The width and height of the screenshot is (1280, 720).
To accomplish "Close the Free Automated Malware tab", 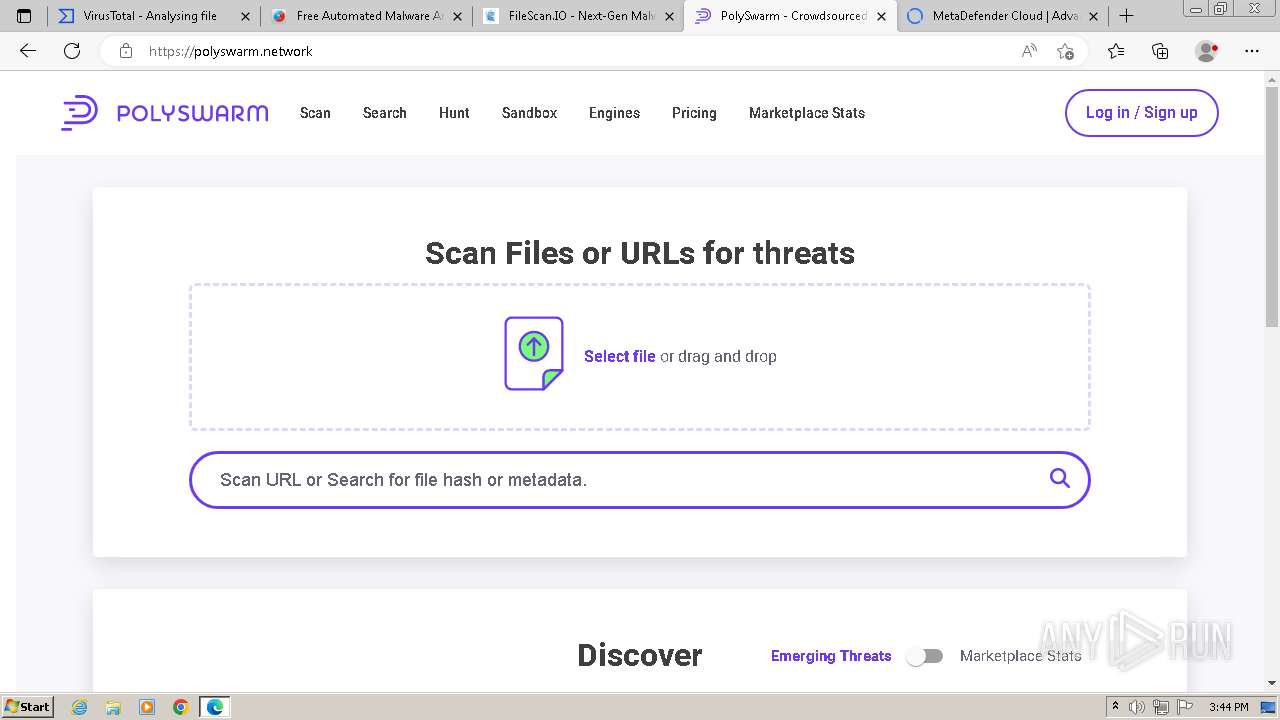I will point(457,16).
